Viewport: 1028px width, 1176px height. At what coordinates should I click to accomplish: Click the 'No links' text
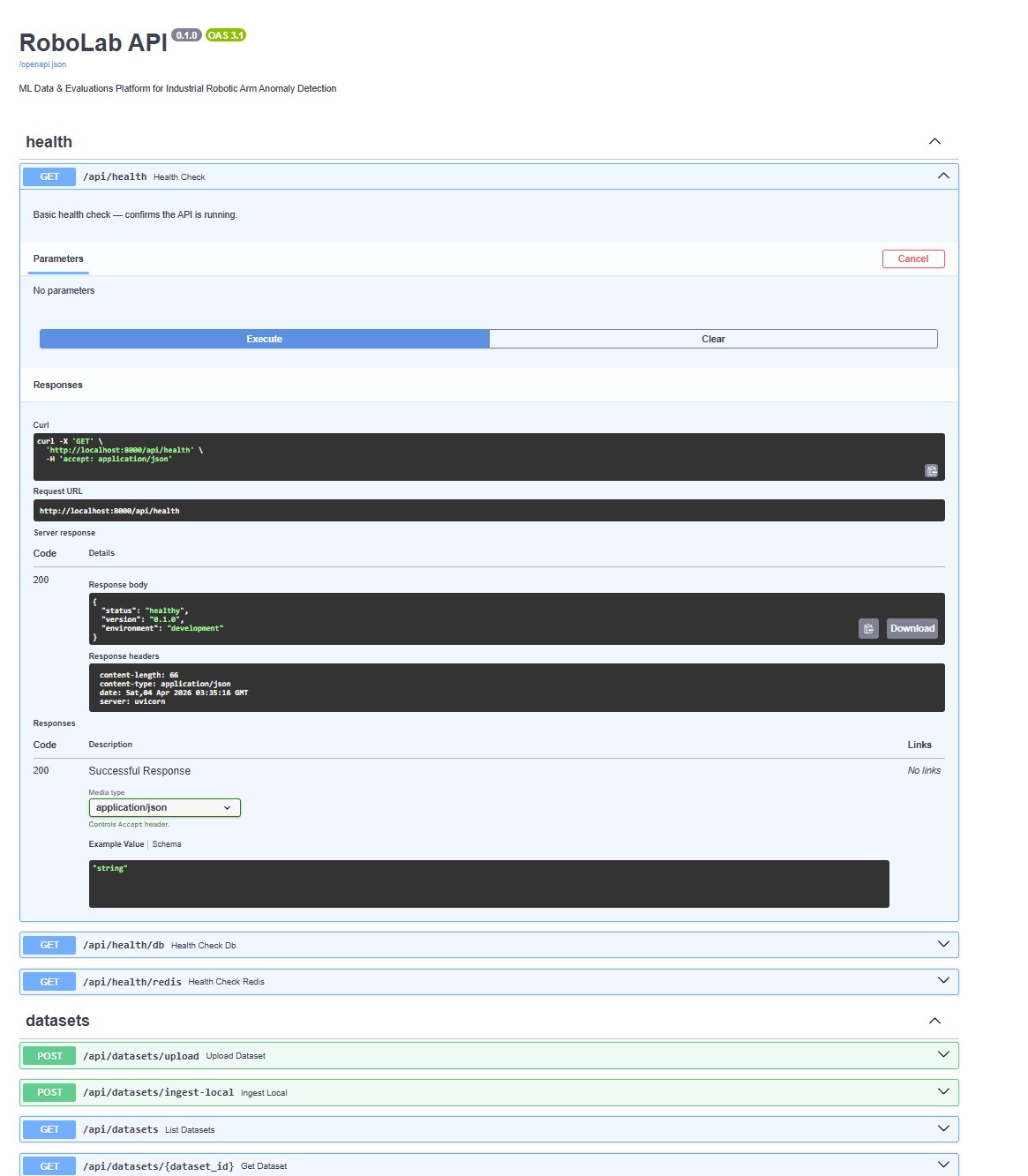point(924,770)
